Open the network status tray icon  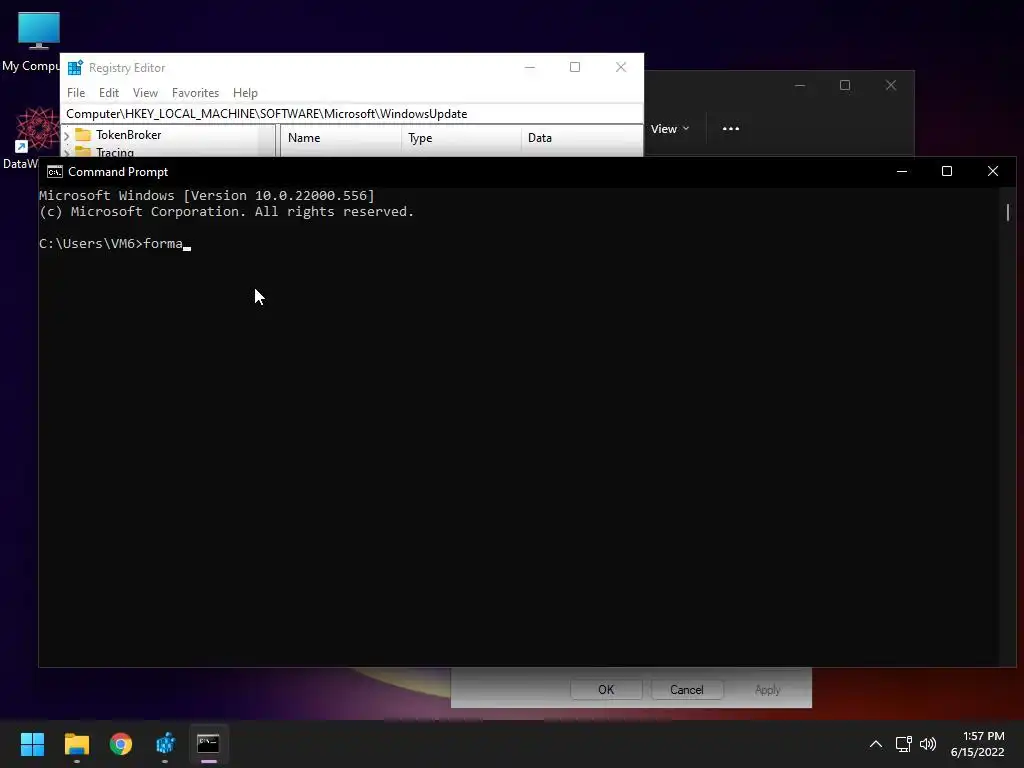(x=903, y=744)
